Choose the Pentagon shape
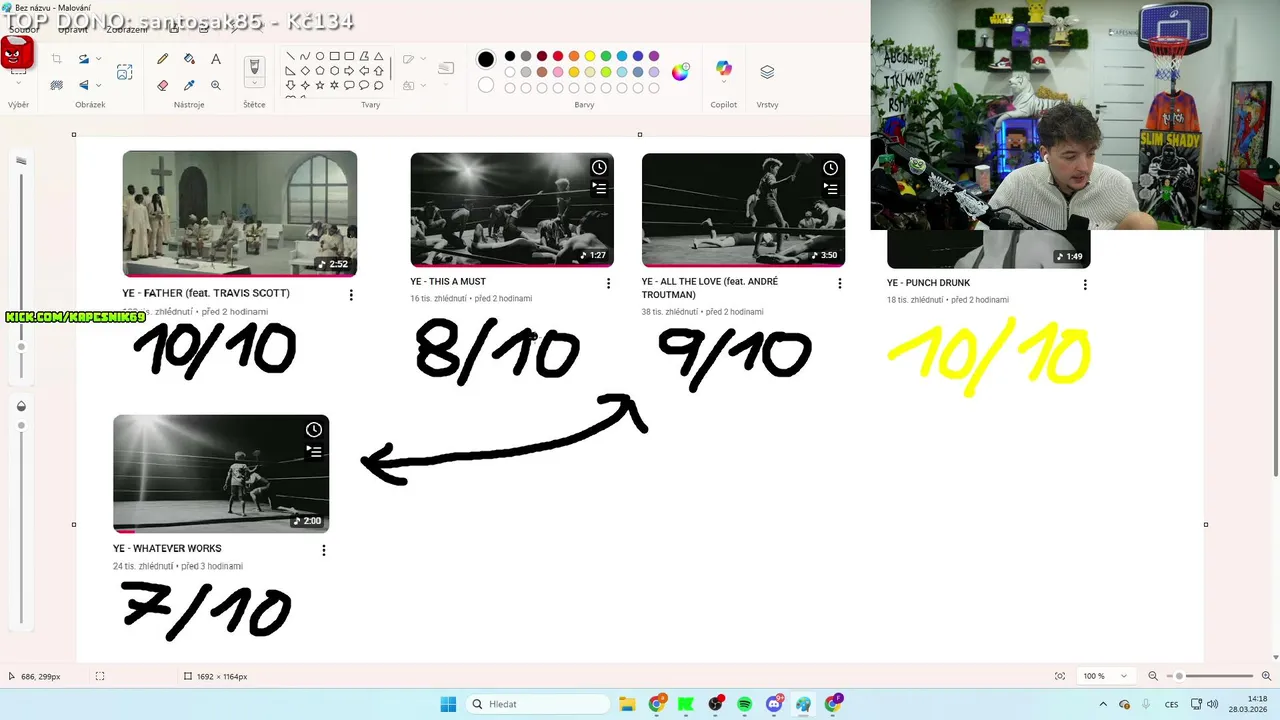Viewport: 1280px width, 720px height. (320, 71)
